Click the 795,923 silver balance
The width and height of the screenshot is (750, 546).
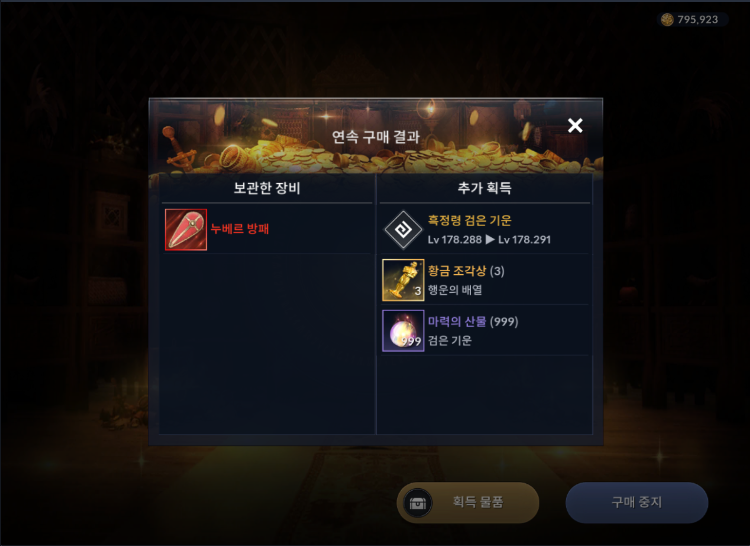698,20
